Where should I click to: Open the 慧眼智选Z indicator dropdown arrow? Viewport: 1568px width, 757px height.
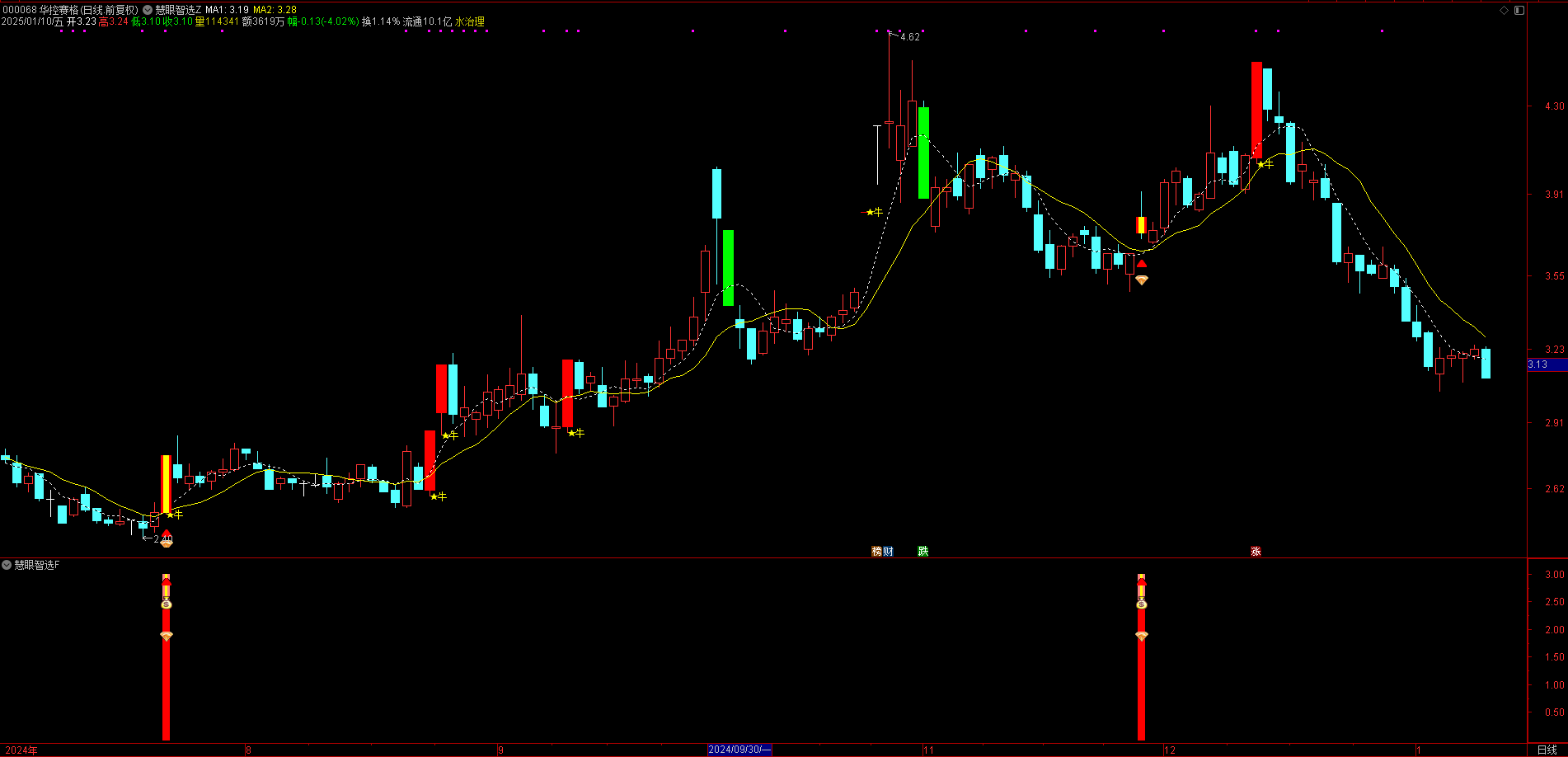(x=148, y=10)
